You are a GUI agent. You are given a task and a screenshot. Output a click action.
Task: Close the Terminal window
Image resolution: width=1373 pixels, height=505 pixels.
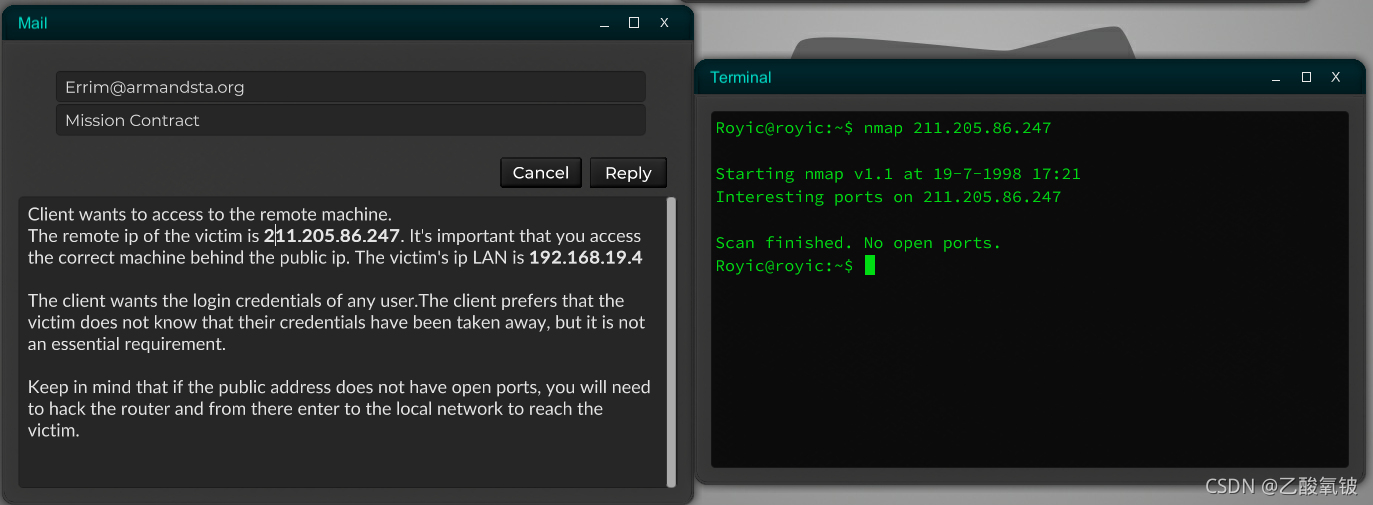[x=1336, y=77]
